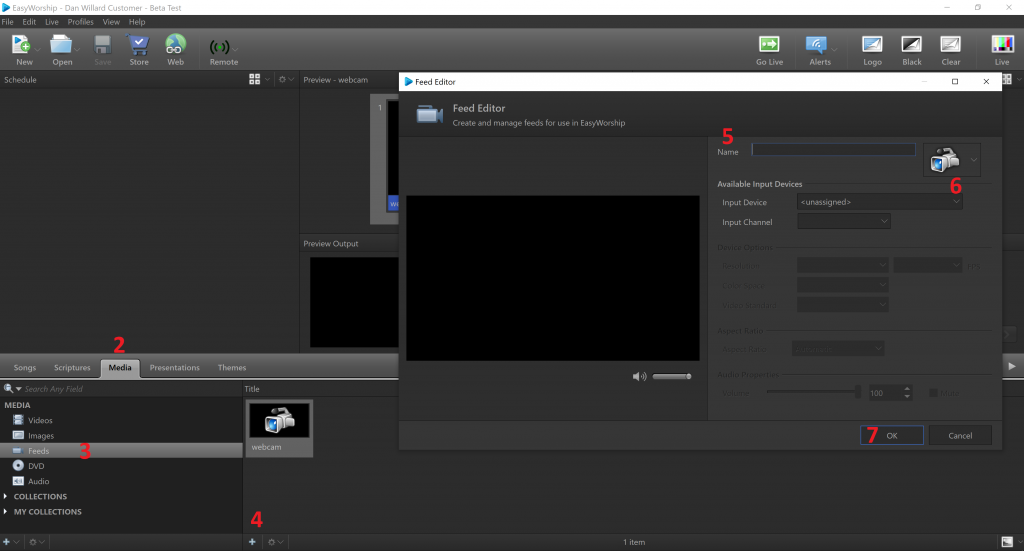Viewport: 1024px width, 551px height.
Task: Toggle the Mute checkbox
Action: point(933,393)
